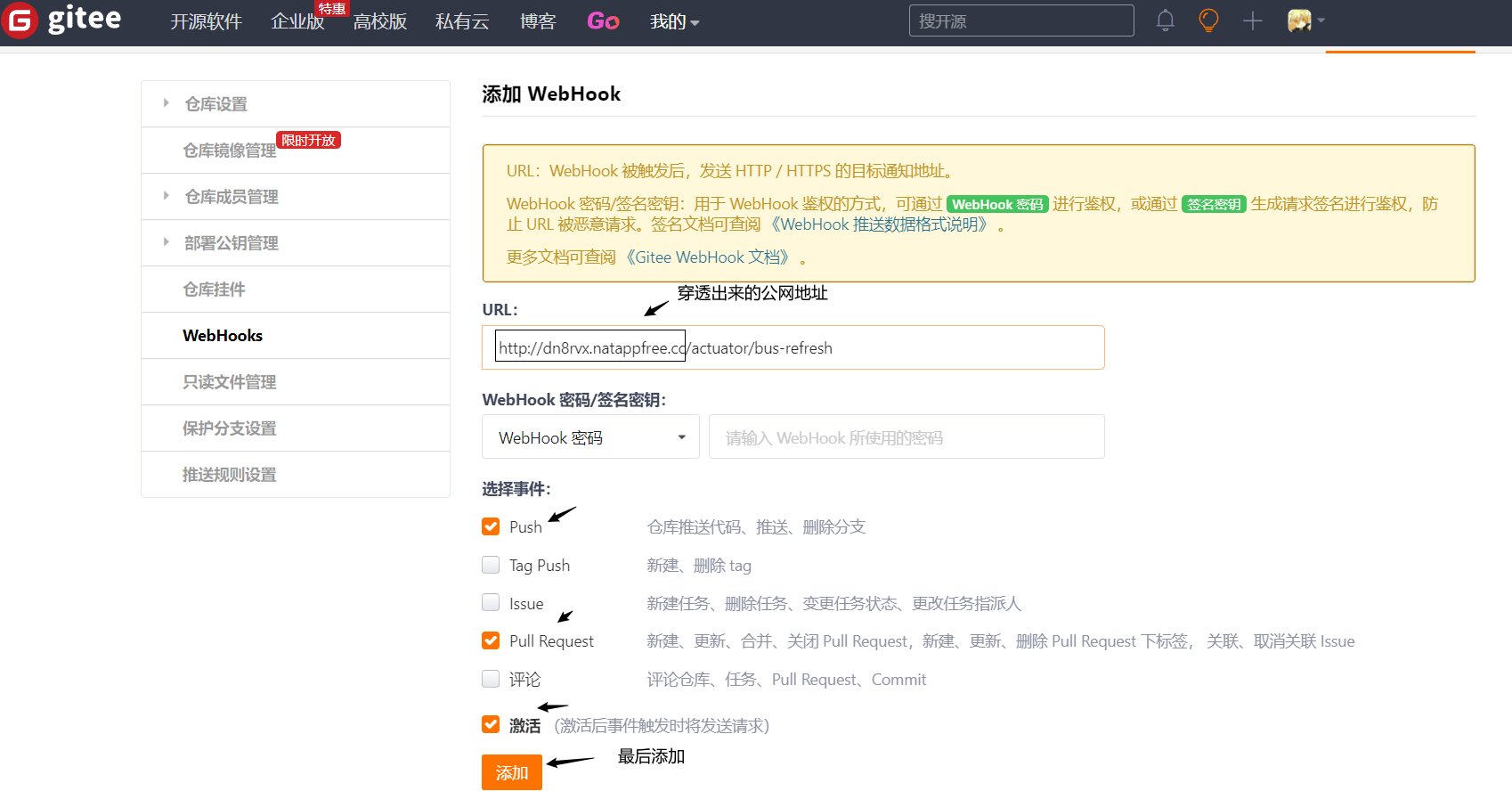Viewport: 1512px width, 791px height.
Task: Click the orange 添加 button
Action: coord(512,772)
